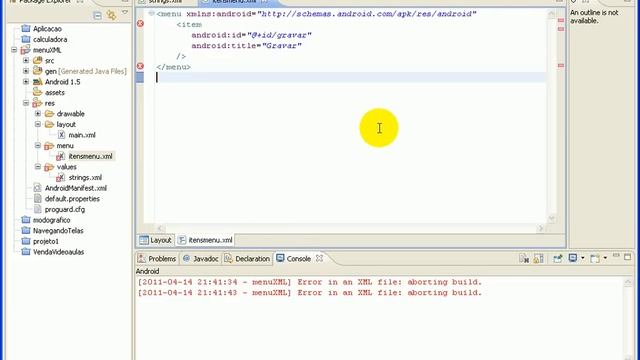This screenshot has width=640, height=360.
Task: Open the Javadoc view tab
Action: tap(201, 259)
